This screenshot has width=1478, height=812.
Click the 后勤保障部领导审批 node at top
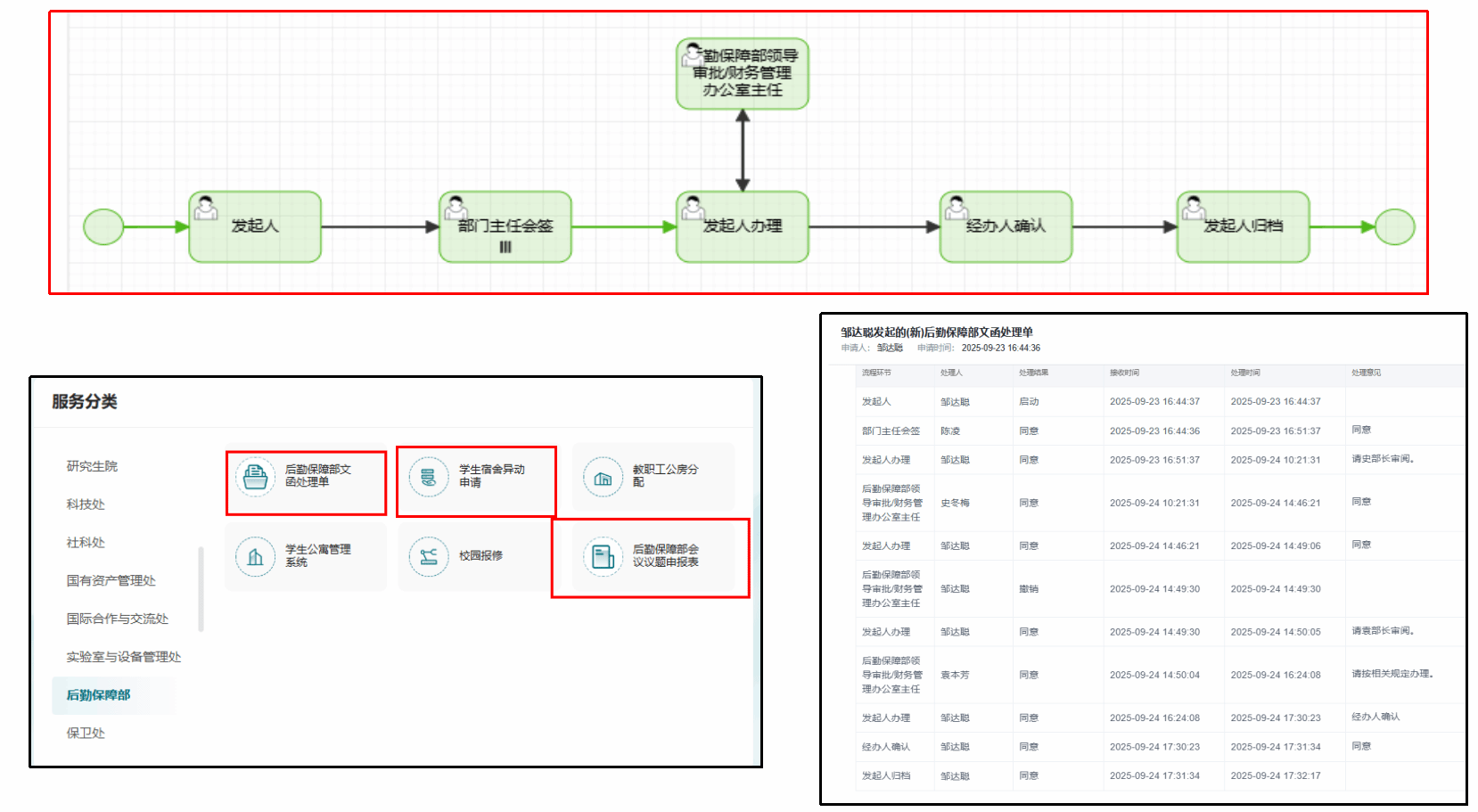[x=743, y=74]
